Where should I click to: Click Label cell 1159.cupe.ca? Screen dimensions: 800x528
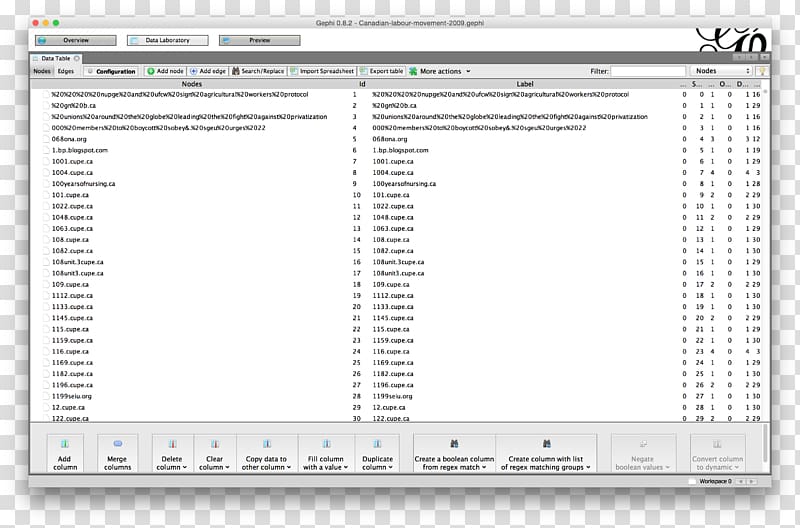[x=392, y=340]
